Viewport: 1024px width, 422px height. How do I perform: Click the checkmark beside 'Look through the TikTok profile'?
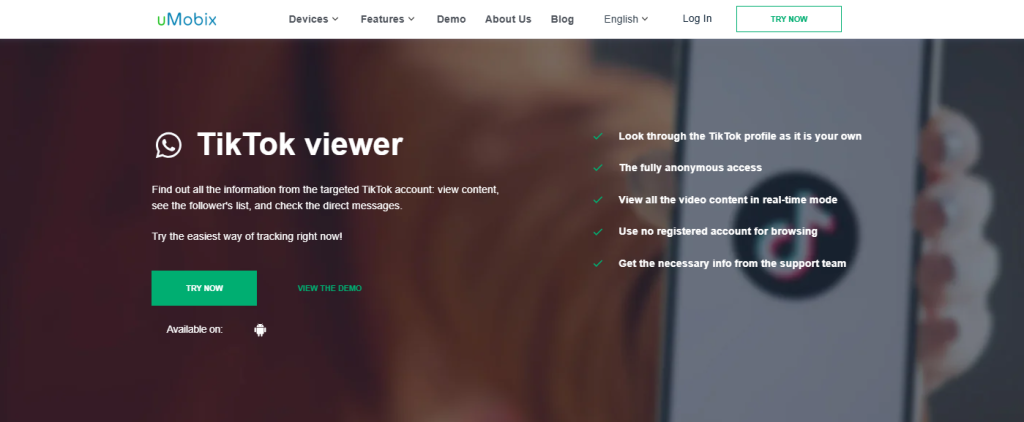[x=597, y=136]
